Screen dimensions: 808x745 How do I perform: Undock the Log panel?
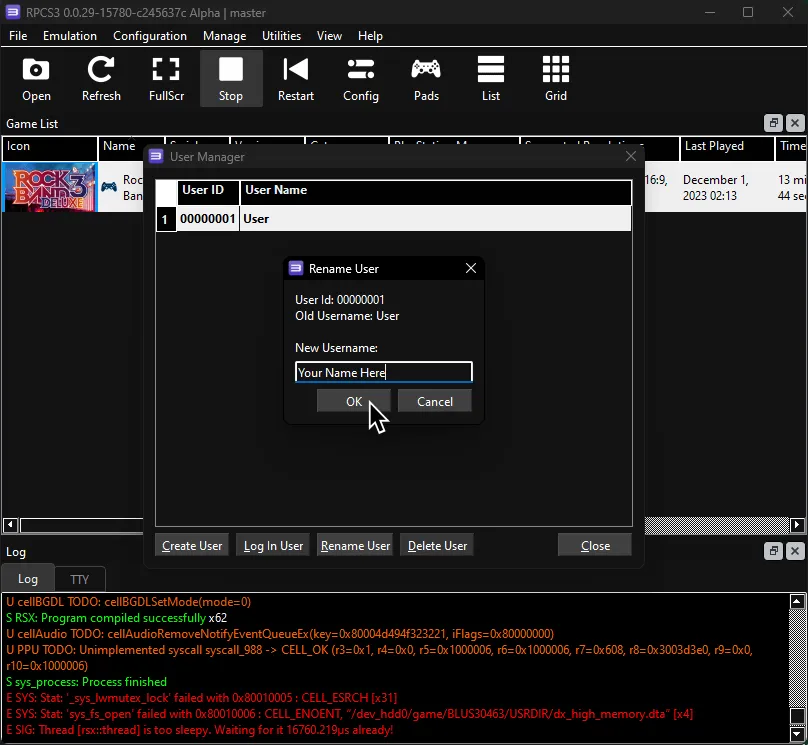coord(773,551)
